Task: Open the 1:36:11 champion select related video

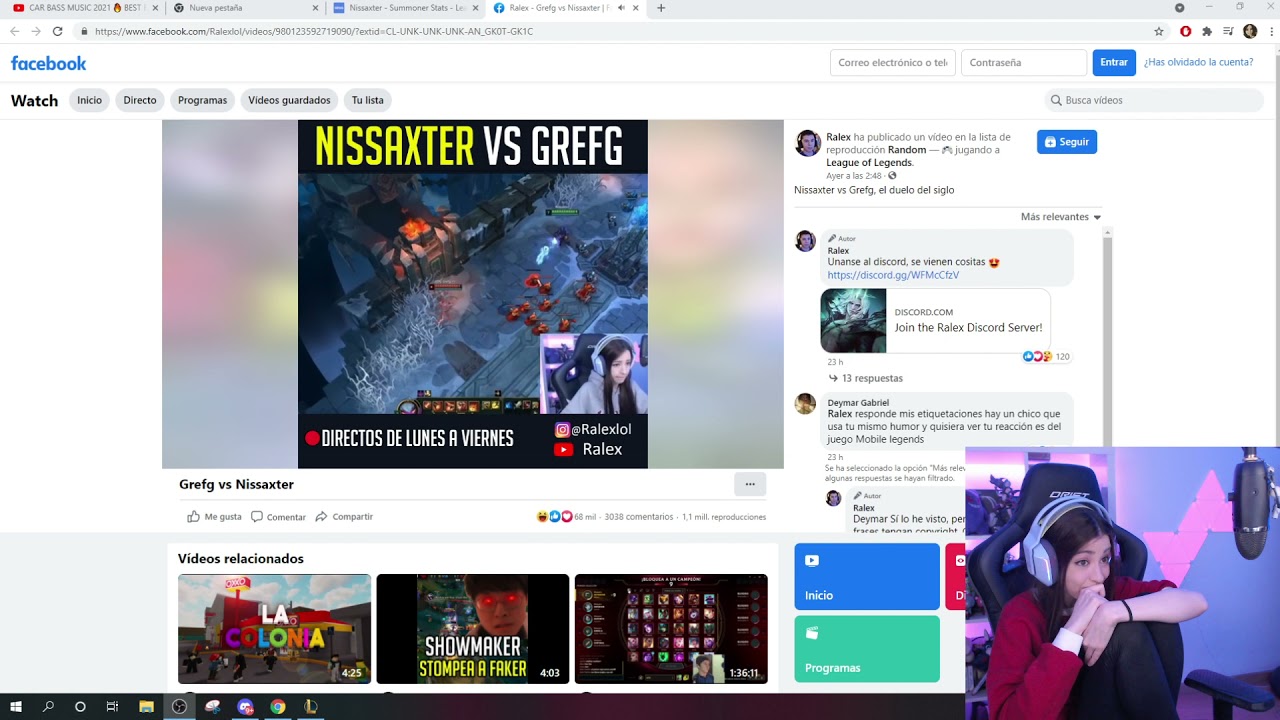Action: coord(671,629)
